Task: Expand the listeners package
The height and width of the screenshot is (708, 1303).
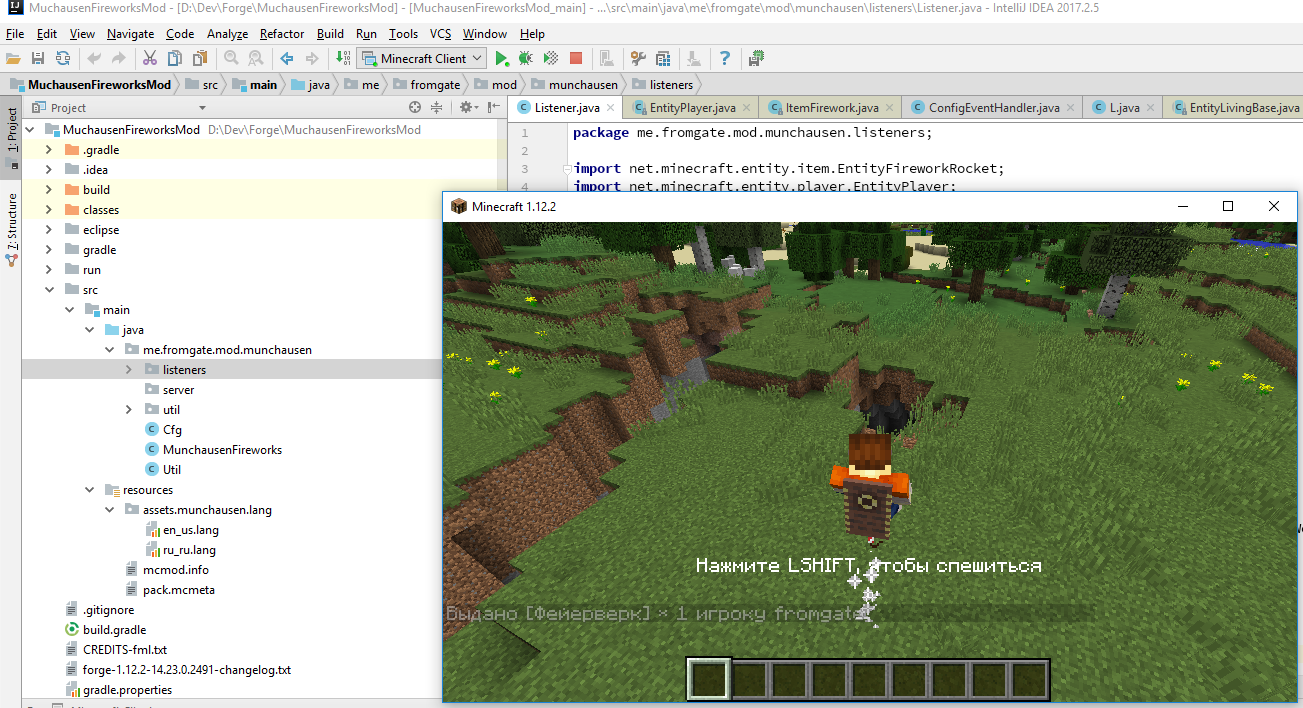Action: coord(128,370)
